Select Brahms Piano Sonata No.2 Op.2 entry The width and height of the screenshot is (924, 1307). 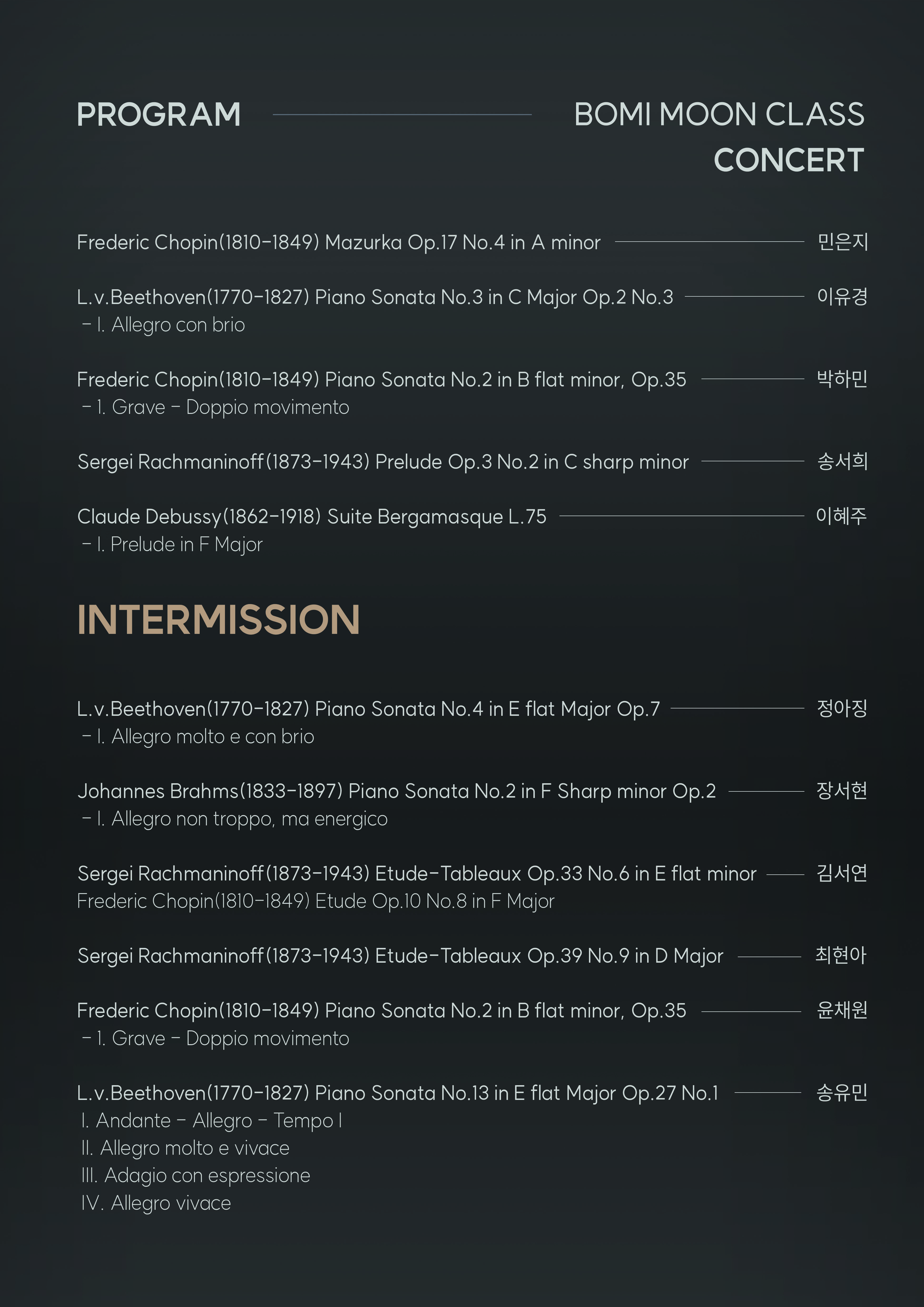pyautogui.click(x=397, y=791)
